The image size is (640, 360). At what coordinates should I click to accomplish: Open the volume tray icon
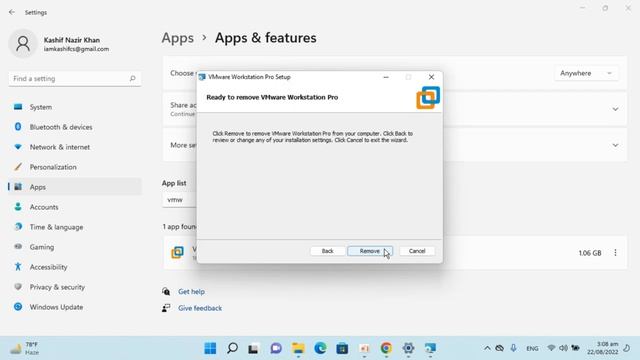tap(563, 348)
